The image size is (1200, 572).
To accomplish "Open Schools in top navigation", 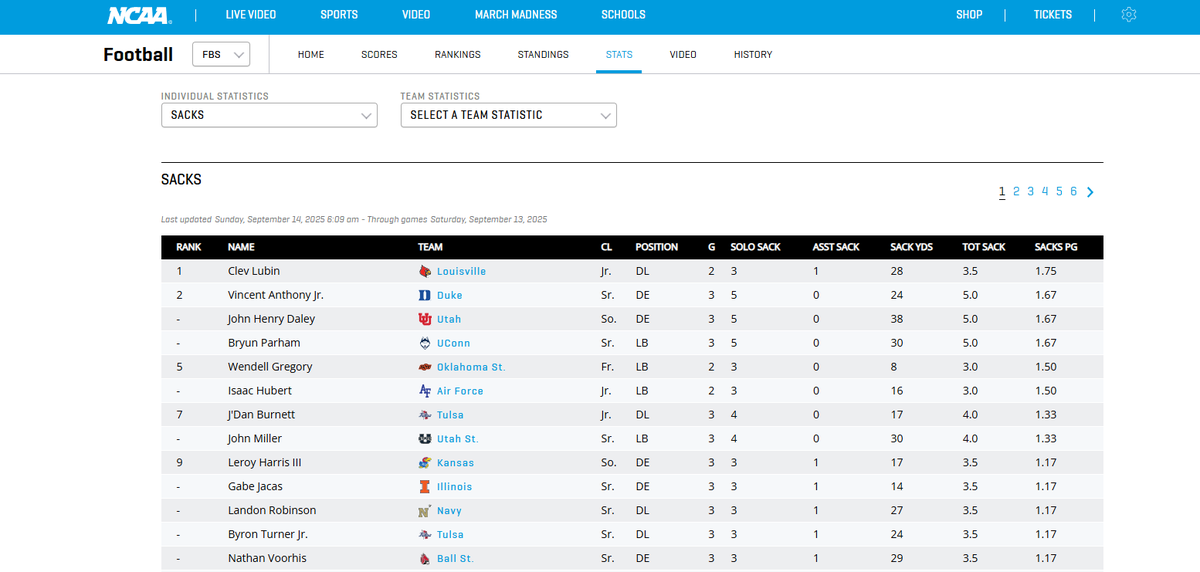I will pos(623,15).
